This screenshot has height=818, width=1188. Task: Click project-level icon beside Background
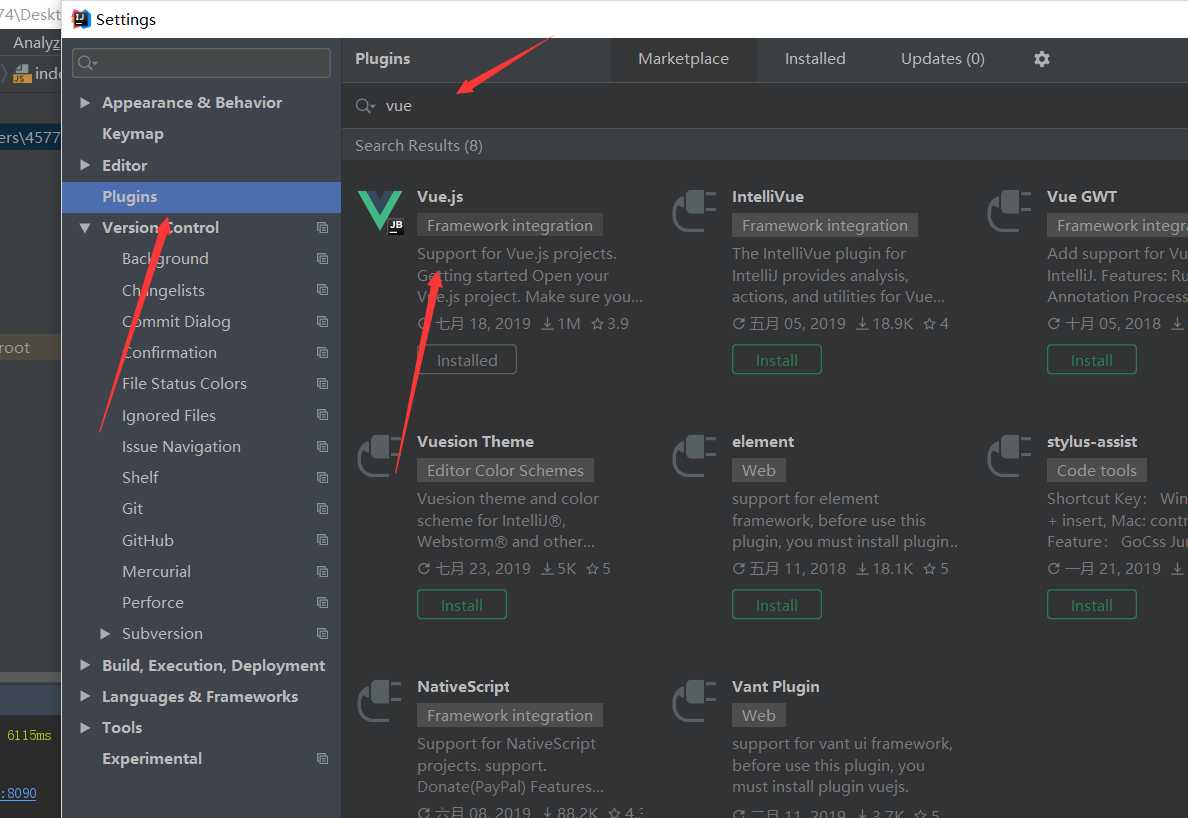click(x=322, y=258)
